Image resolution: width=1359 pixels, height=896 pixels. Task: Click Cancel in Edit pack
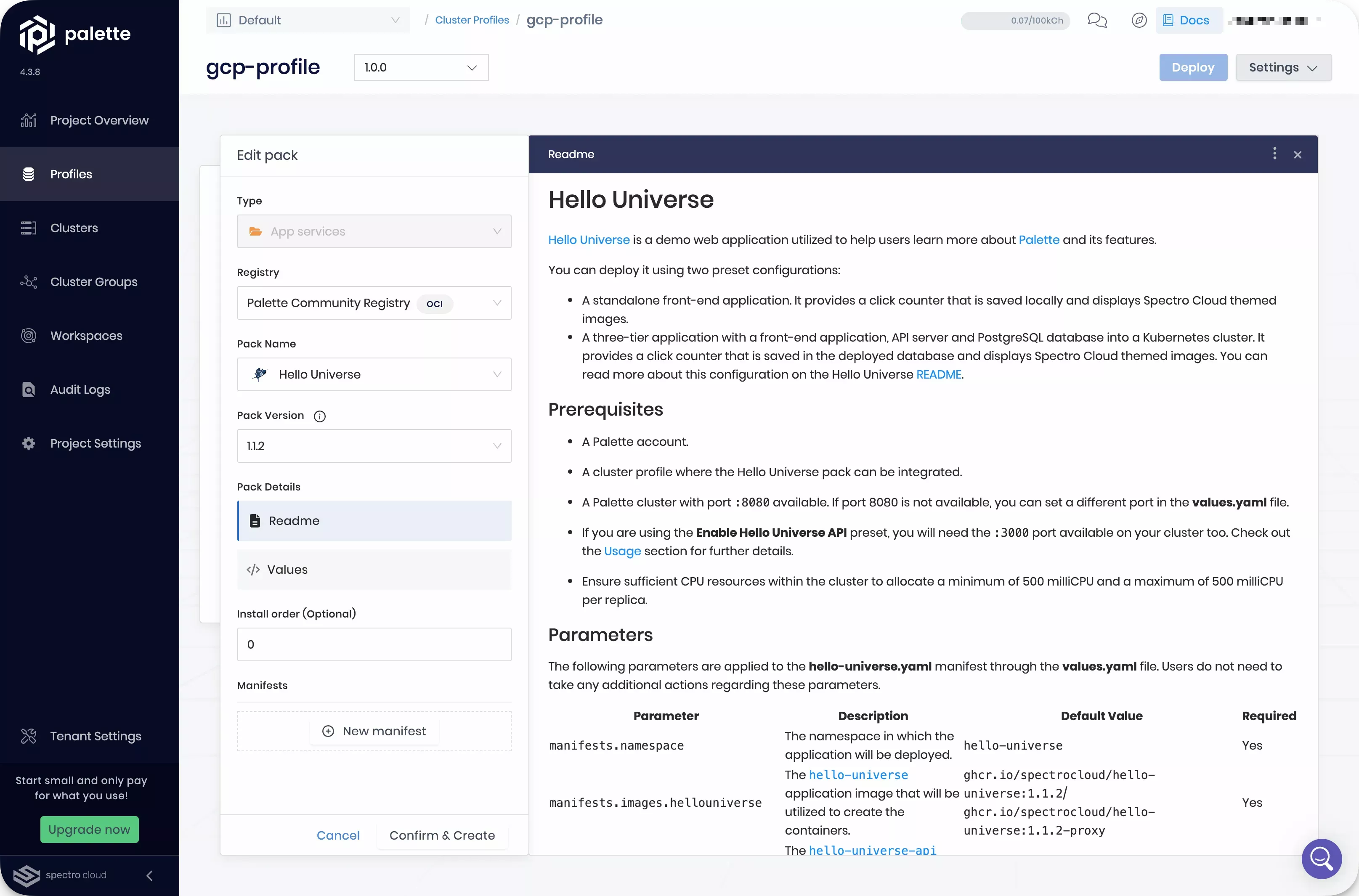(x=338, y=835)
